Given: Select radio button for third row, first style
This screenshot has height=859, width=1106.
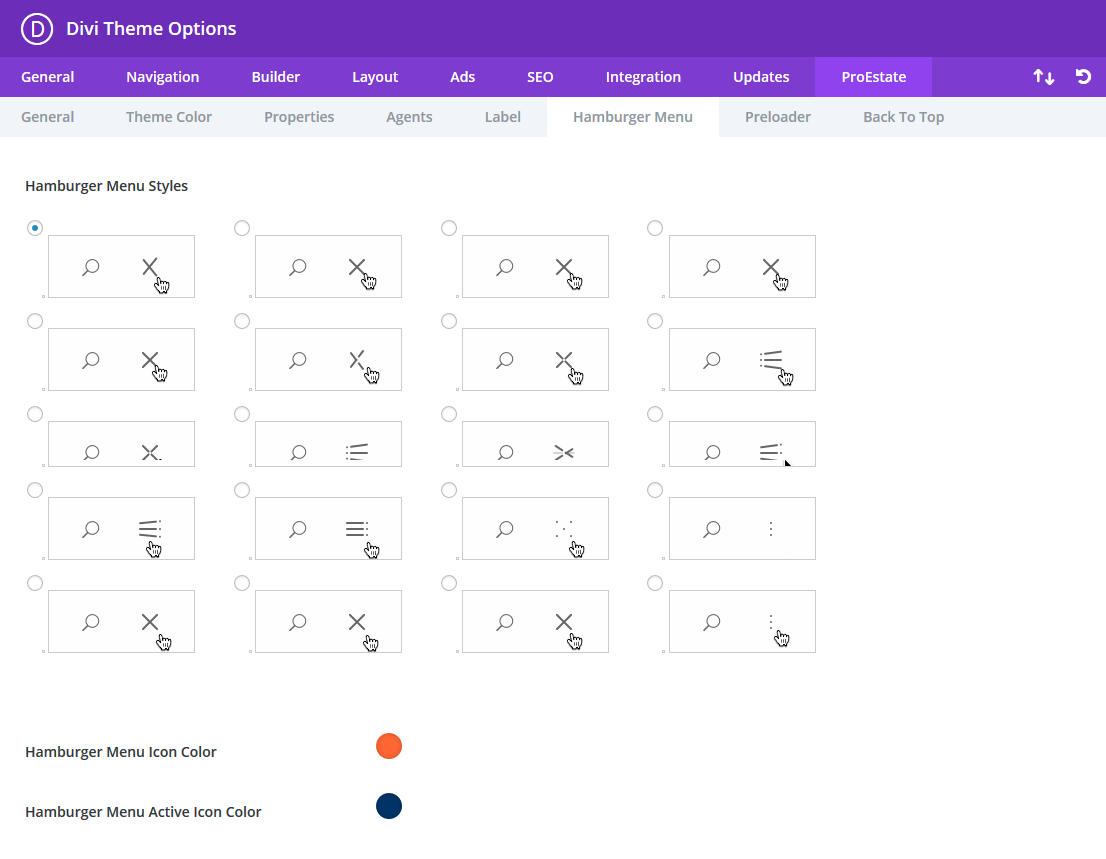Looking at the screenshot, I should [x=35, y=414].
